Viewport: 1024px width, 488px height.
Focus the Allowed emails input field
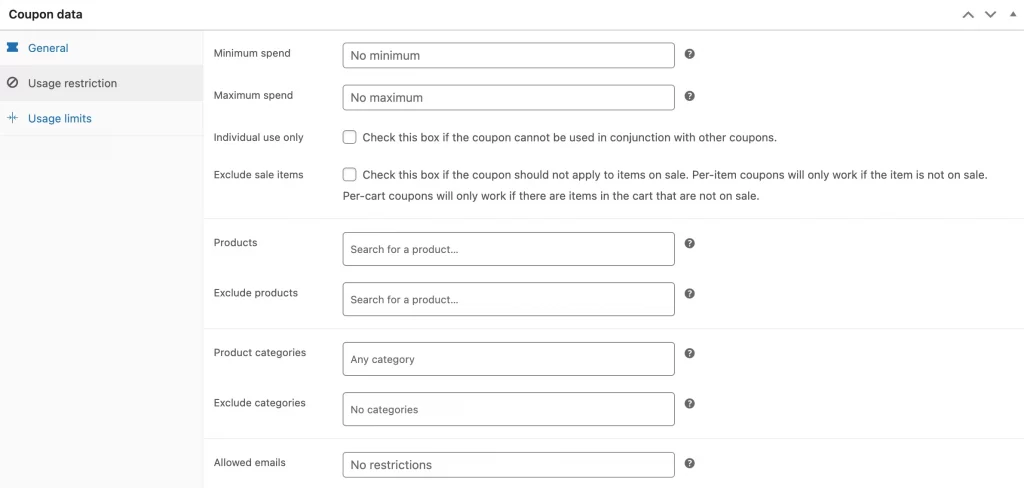click(x=509, y=465)
